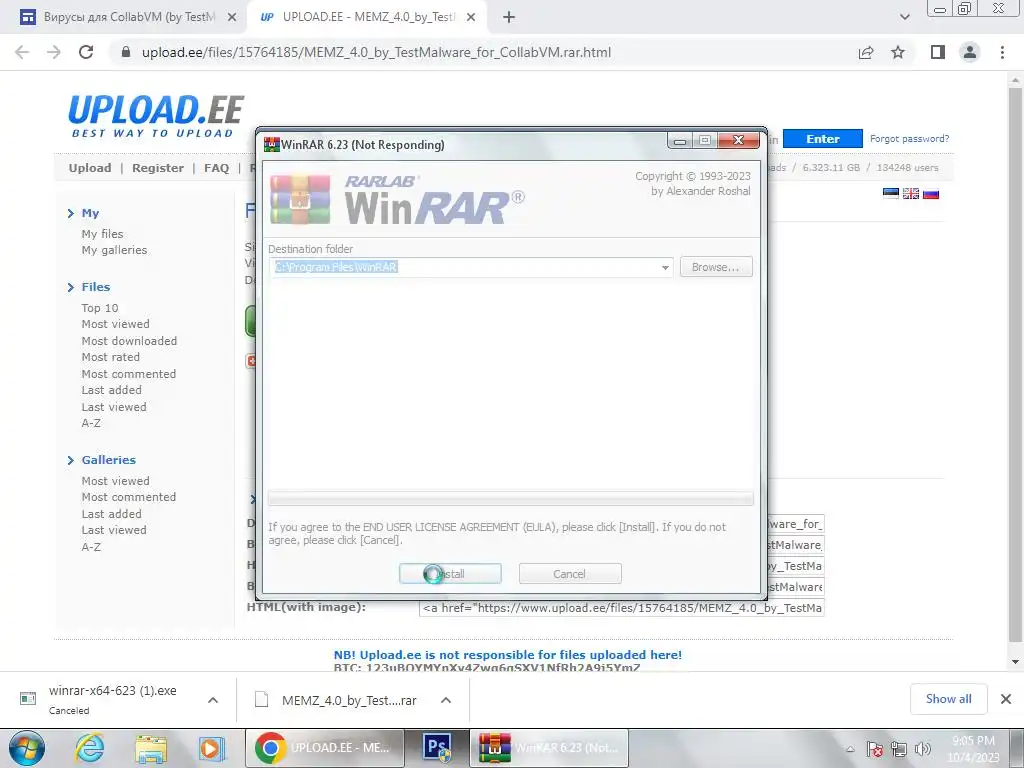Viewport: 1024px width, 768px height.
Task: Show all downloads
Action: pos(948,699)
